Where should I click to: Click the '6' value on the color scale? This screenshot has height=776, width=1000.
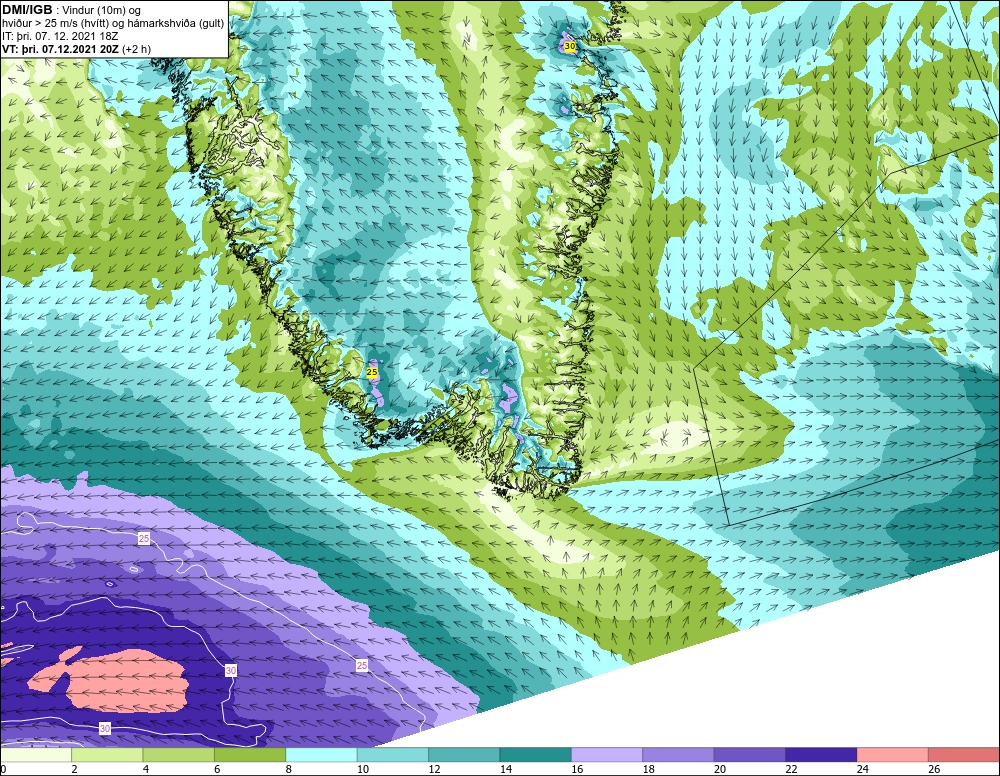[x=217, y=769]
